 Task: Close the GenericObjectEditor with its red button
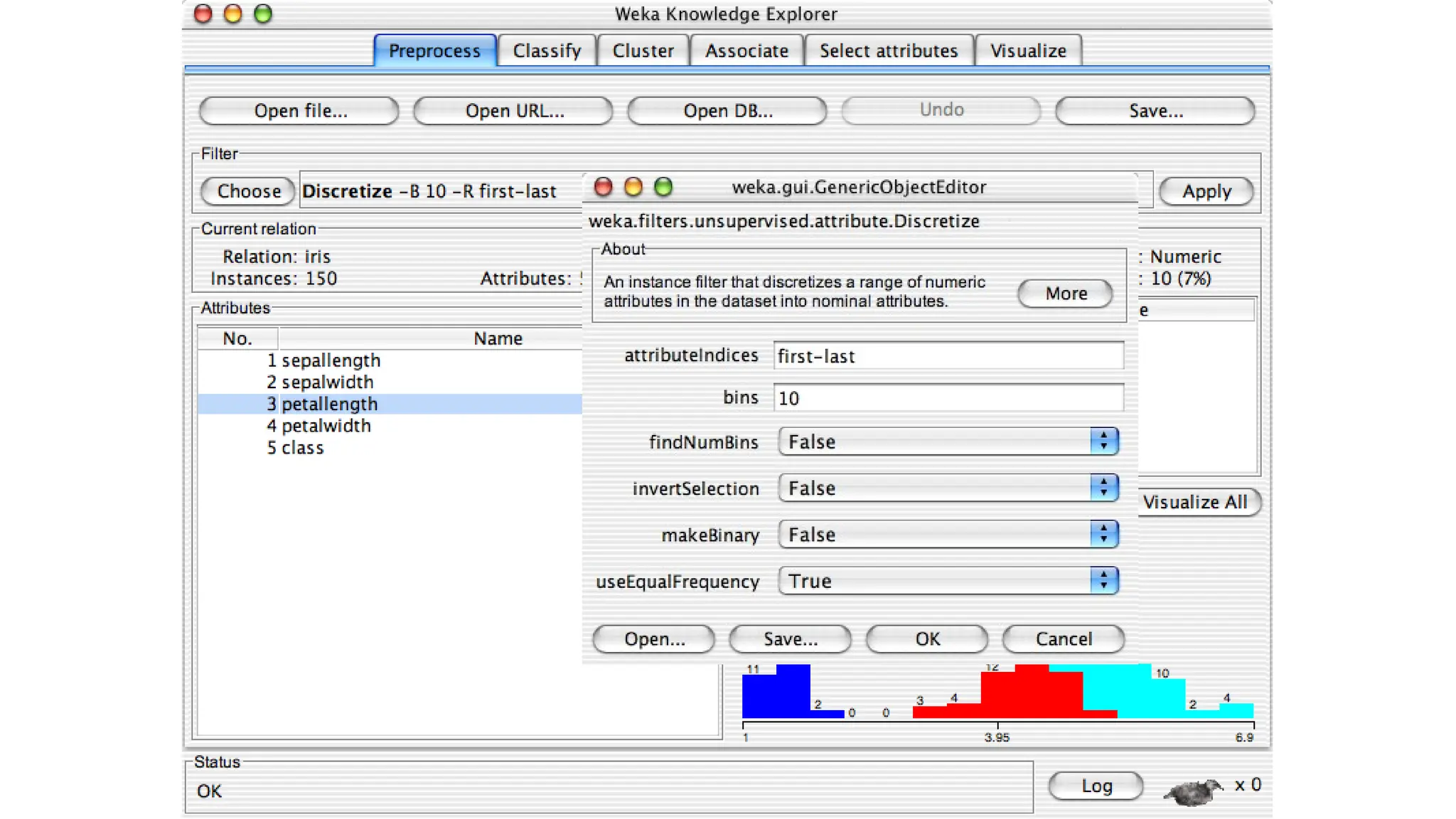coord(603,187)
